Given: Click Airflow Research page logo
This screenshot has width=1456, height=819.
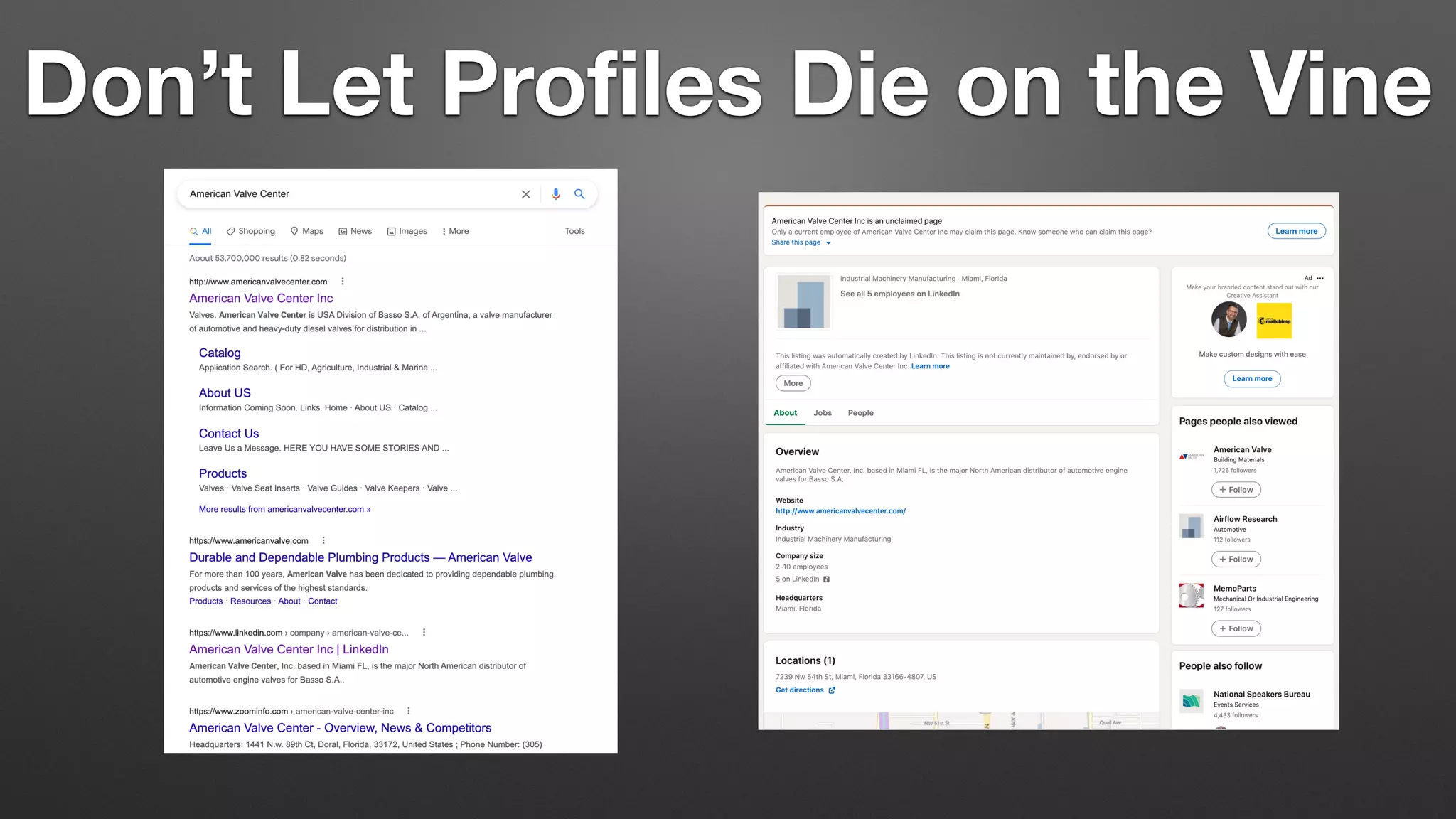Looking at the screenshot, I should pyautogui.click(x=1192, y=526).
